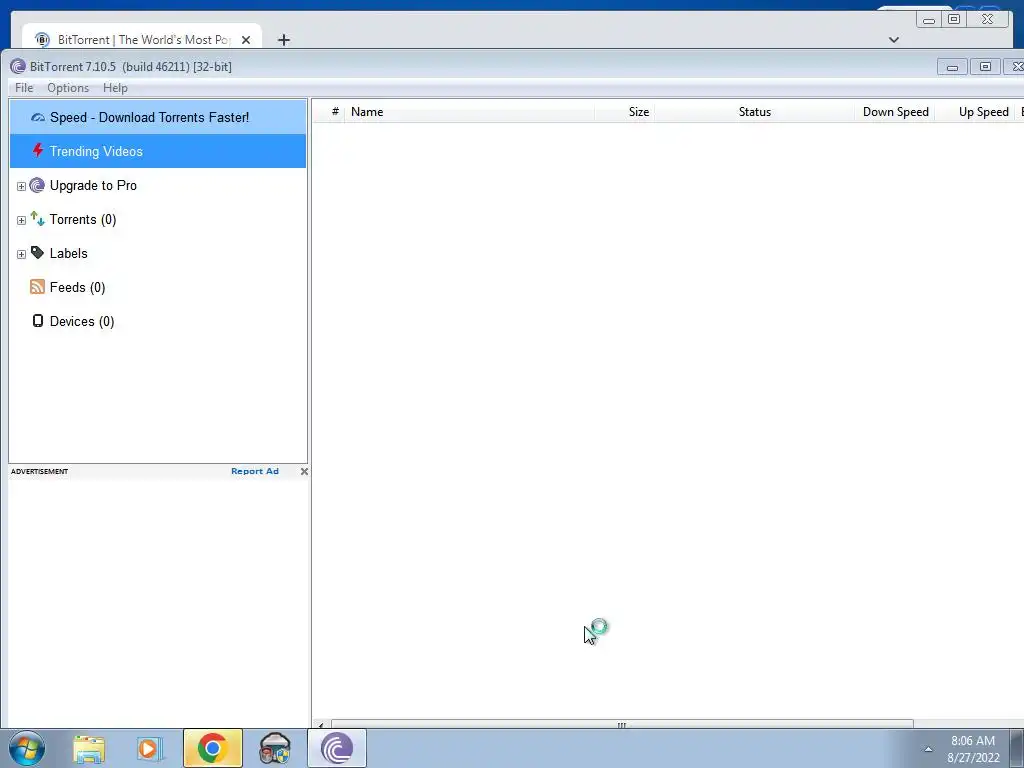Select Labels in the sidebar
Viewport: 1024px width, 768px height.
pos(69,253)
